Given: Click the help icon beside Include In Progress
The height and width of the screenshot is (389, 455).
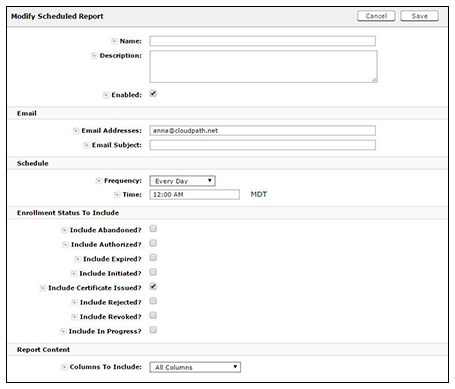Looking at the screenshot, I should (63, 331).
